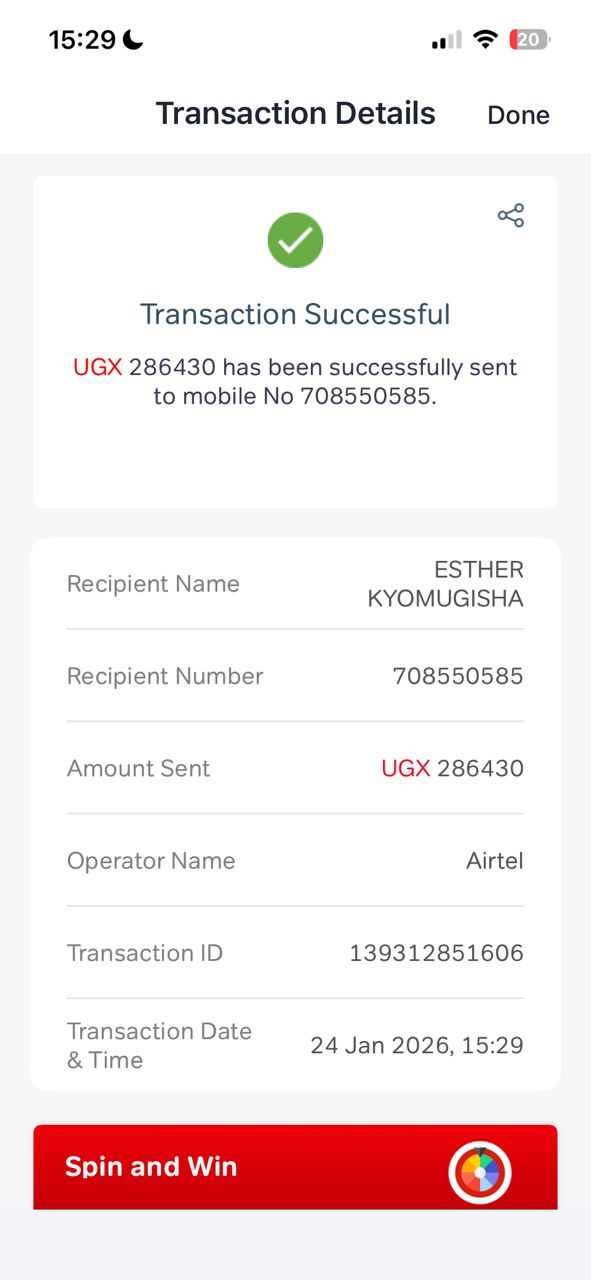Image resolution: width=591 pixels, height=1280 pixels.
Task: Tap the moon Focus icon beside the time
Action: tap(133, 40)
